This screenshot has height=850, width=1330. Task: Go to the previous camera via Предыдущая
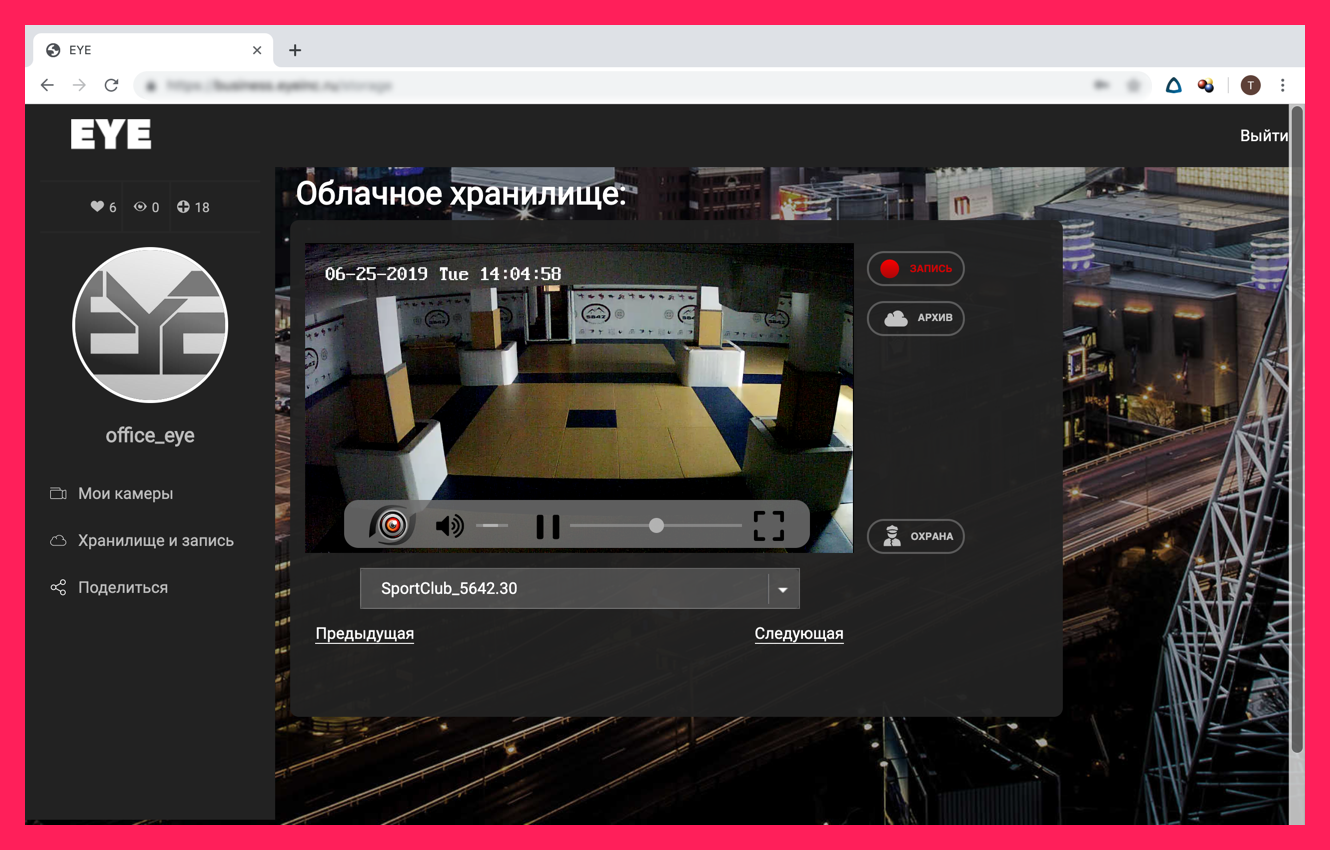[365, 634]
